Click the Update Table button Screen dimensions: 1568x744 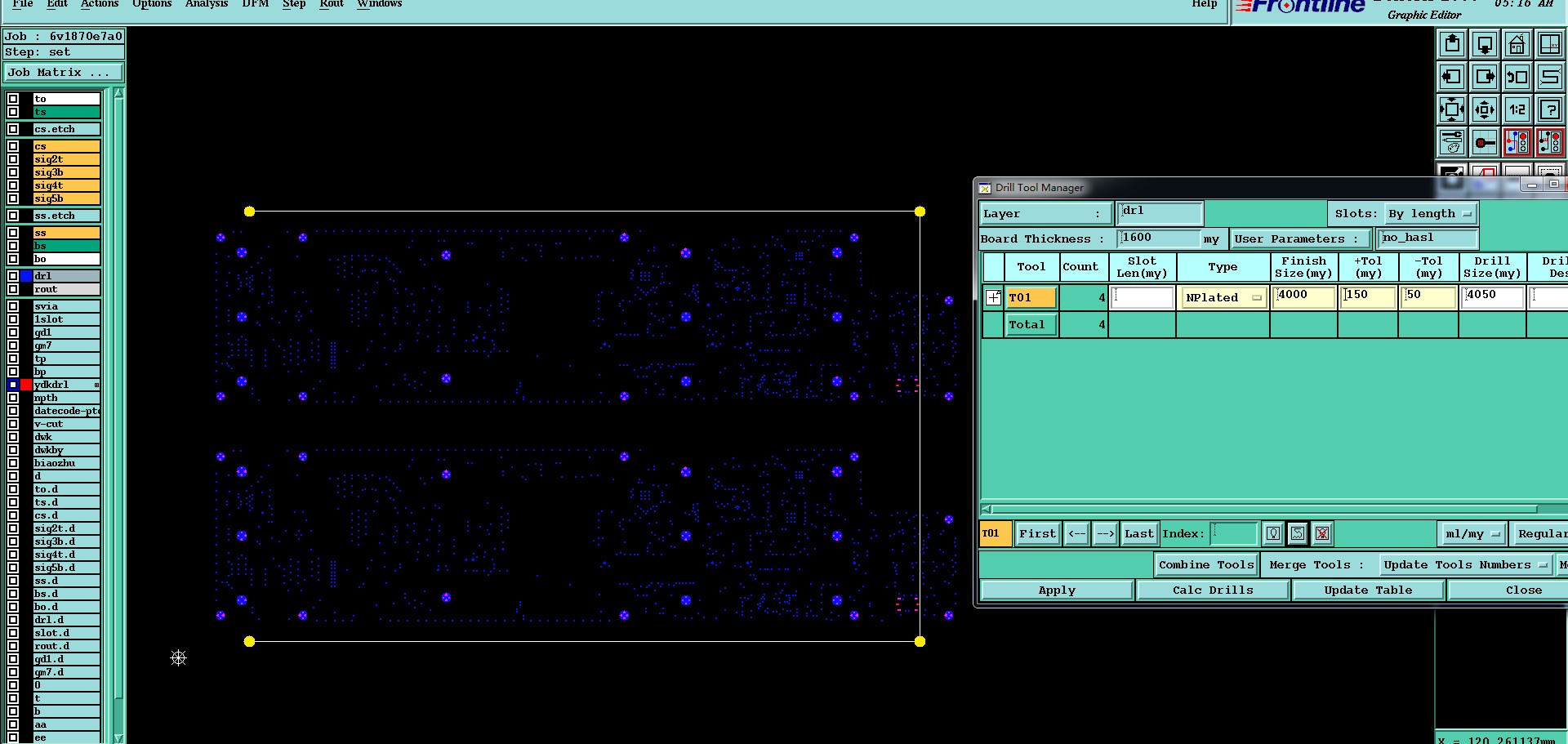[x=1368, y=590]
